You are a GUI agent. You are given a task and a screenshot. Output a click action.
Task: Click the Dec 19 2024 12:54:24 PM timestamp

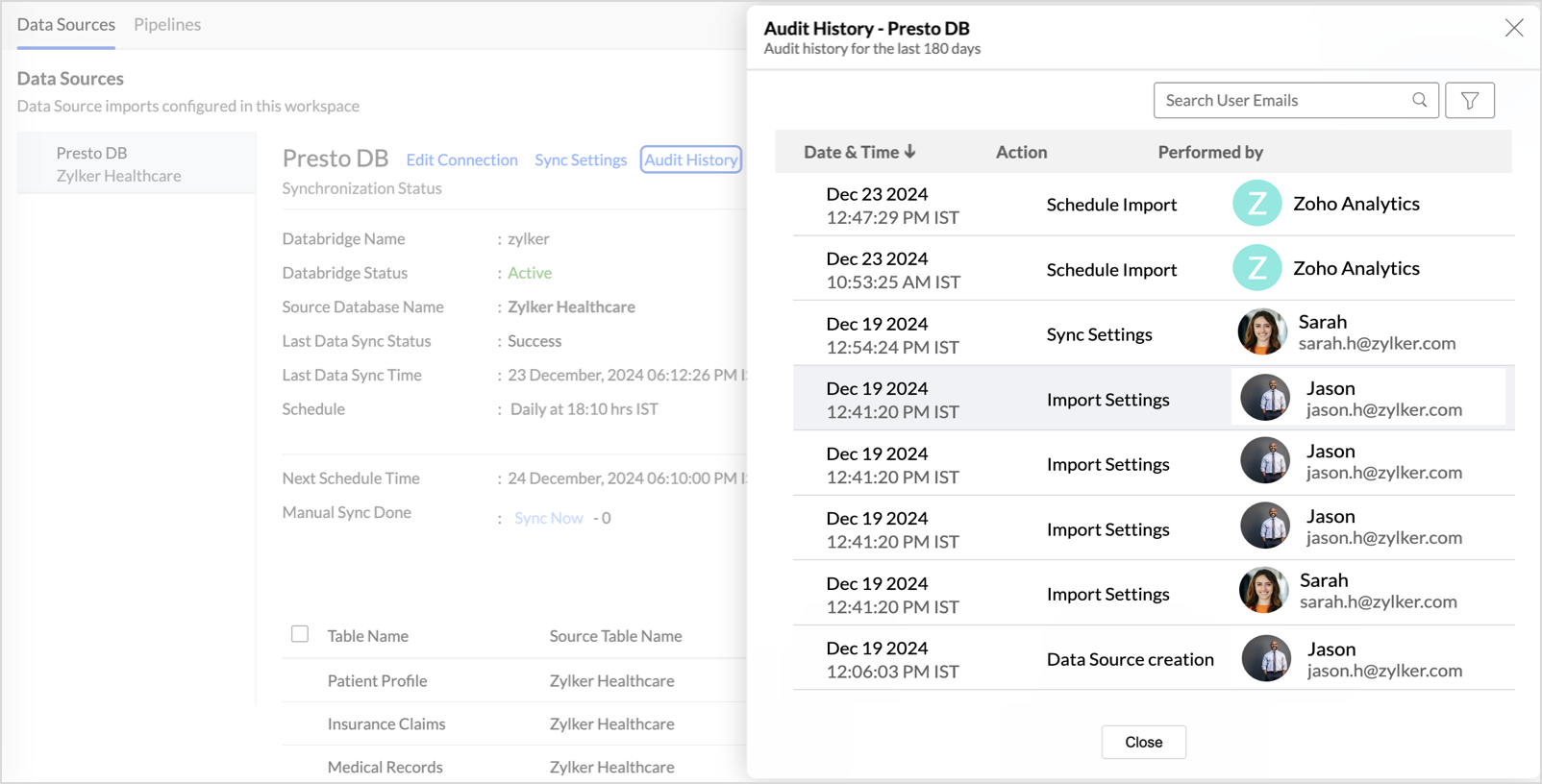point(892,335)
